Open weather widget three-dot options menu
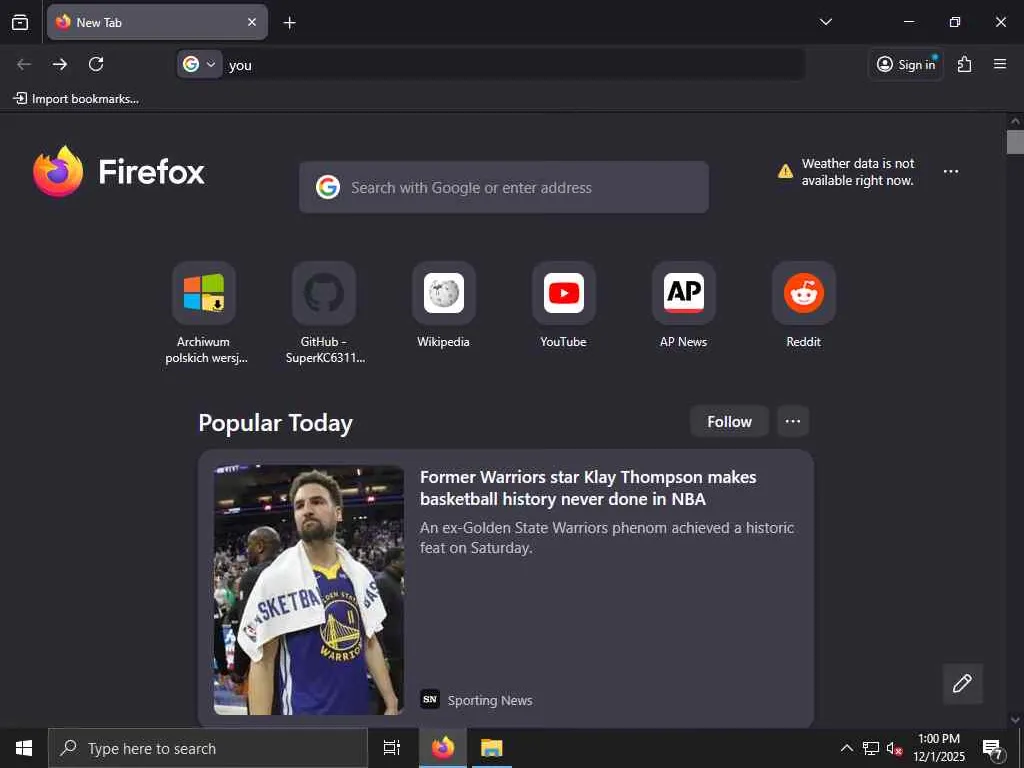1024x768 pixels. (x=951, y=172)
